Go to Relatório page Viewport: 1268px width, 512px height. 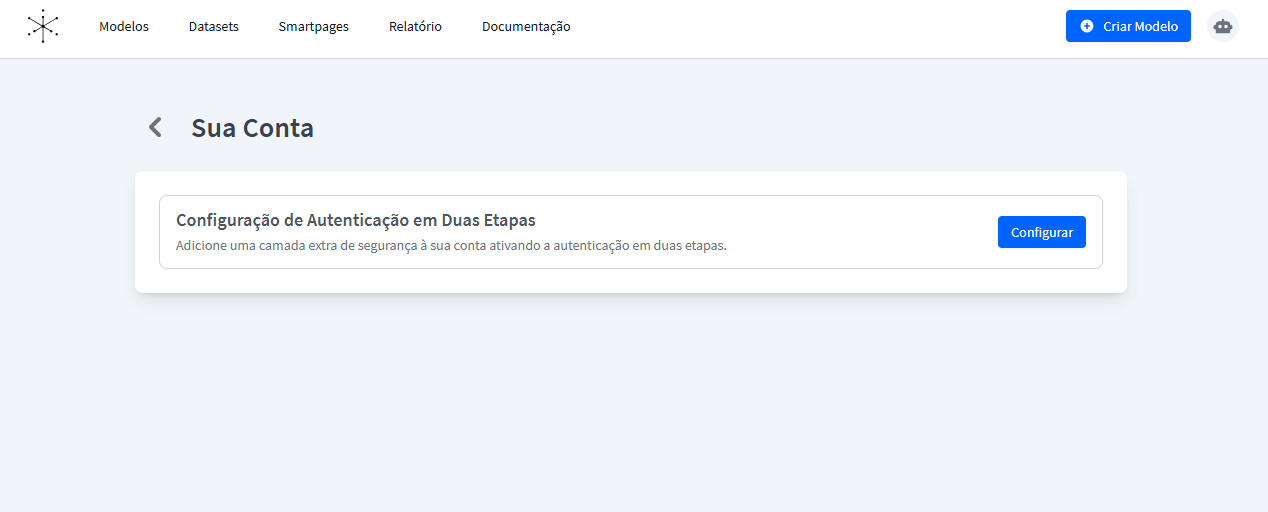[415, 27]
